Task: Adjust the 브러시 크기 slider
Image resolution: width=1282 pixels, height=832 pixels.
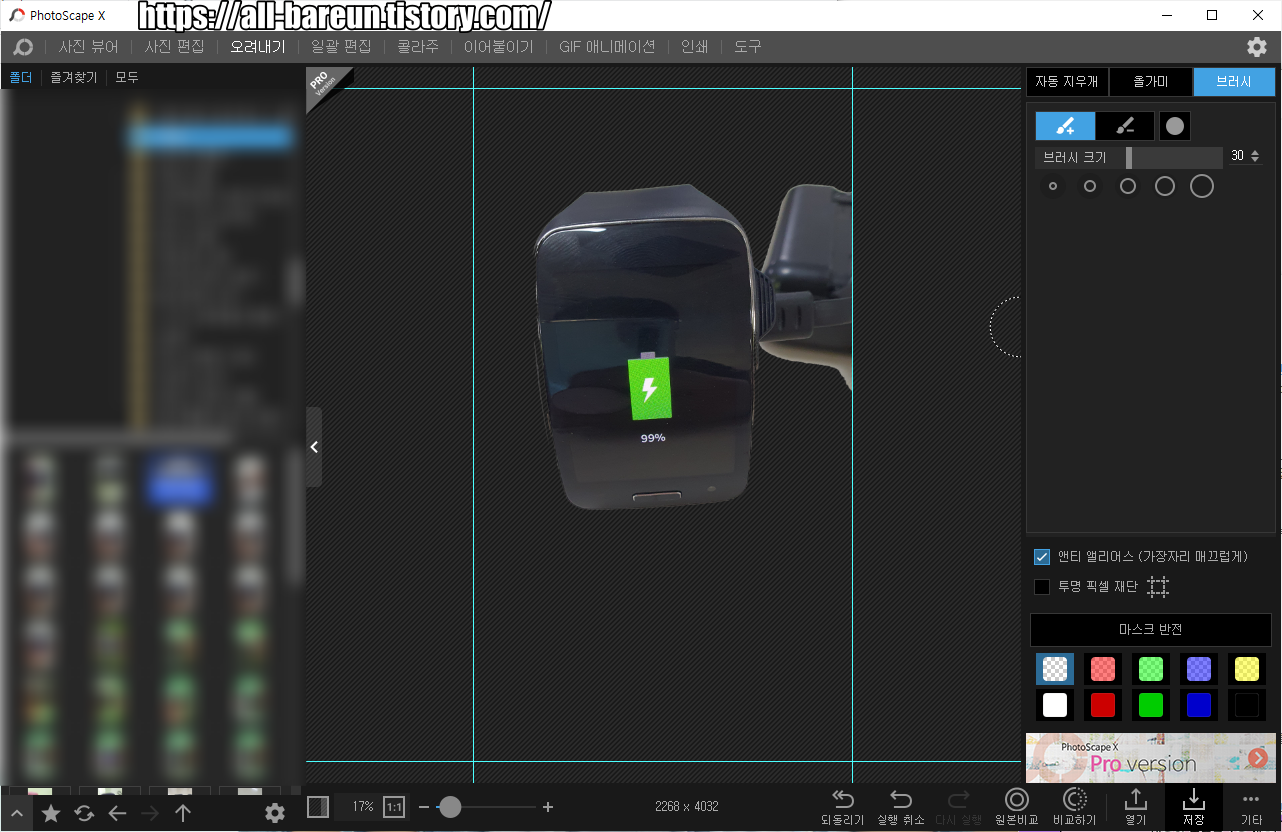Action: point(1129,158)
